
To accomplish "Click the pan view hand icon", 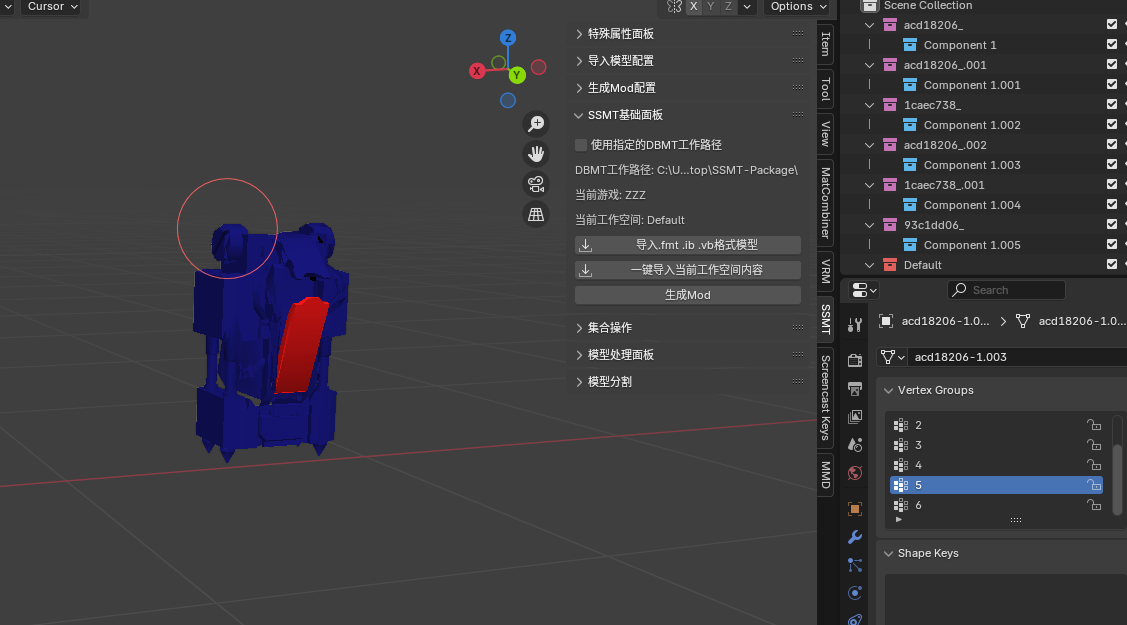I will tap(536, 154).
